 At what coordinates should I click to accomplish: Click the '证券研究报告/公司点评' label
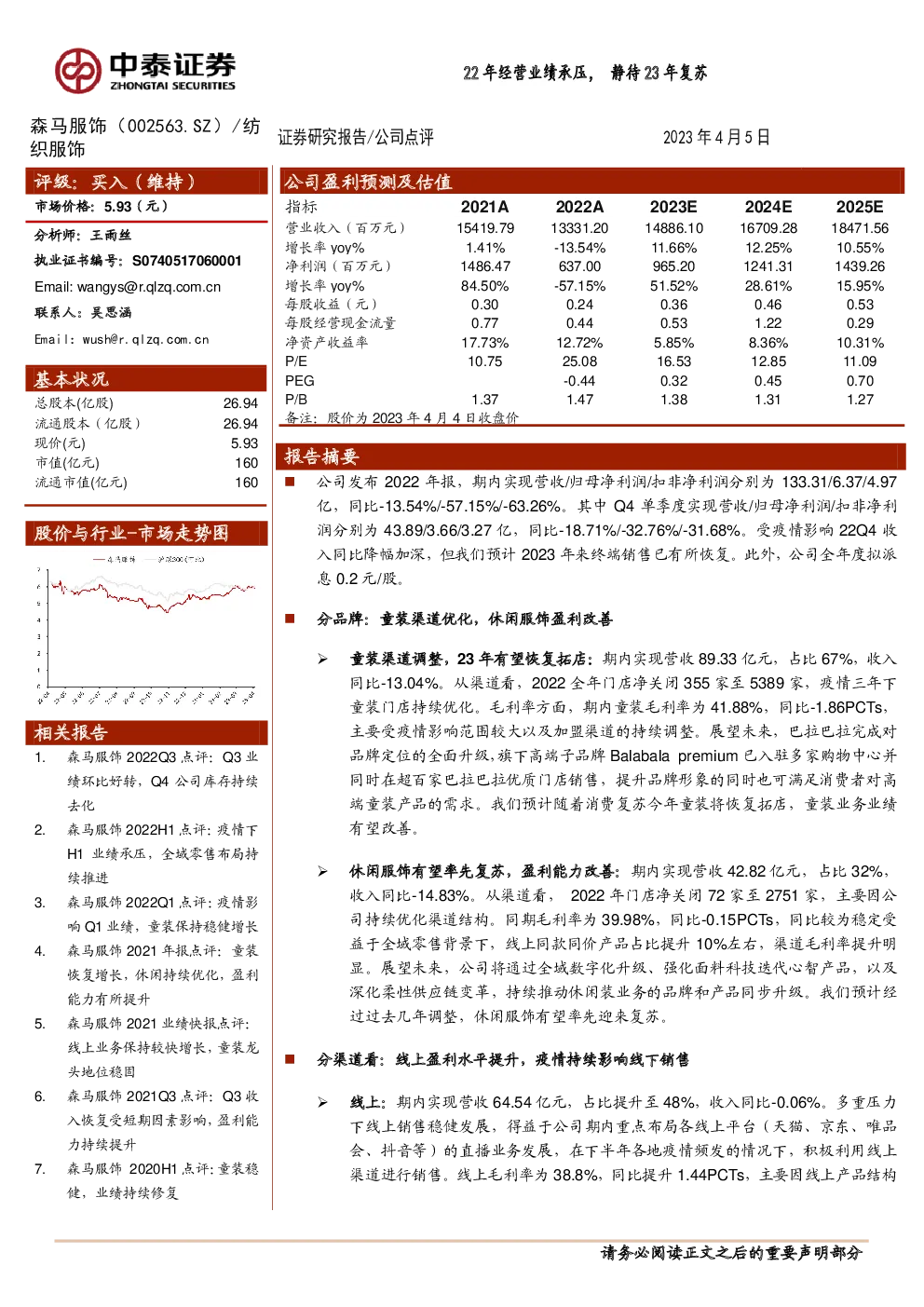pos(356,137)
